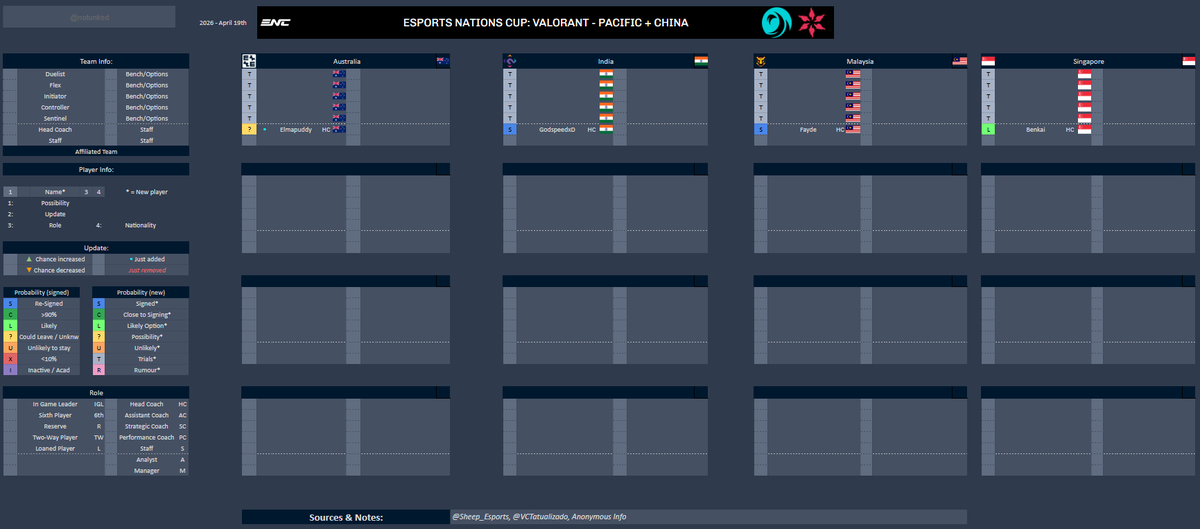Select the Benkai name cell
The image size is (1200, 529).
(1037, 129)
